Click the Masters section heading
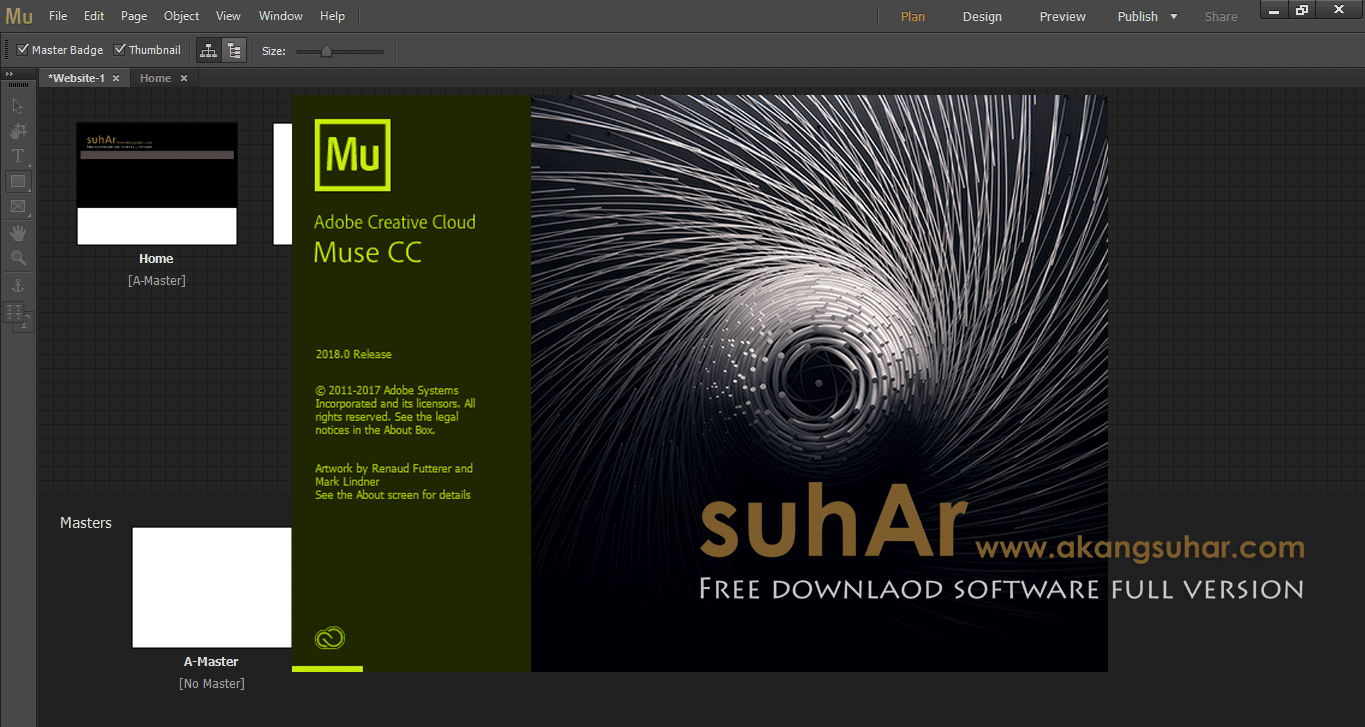 click(86, 523)
